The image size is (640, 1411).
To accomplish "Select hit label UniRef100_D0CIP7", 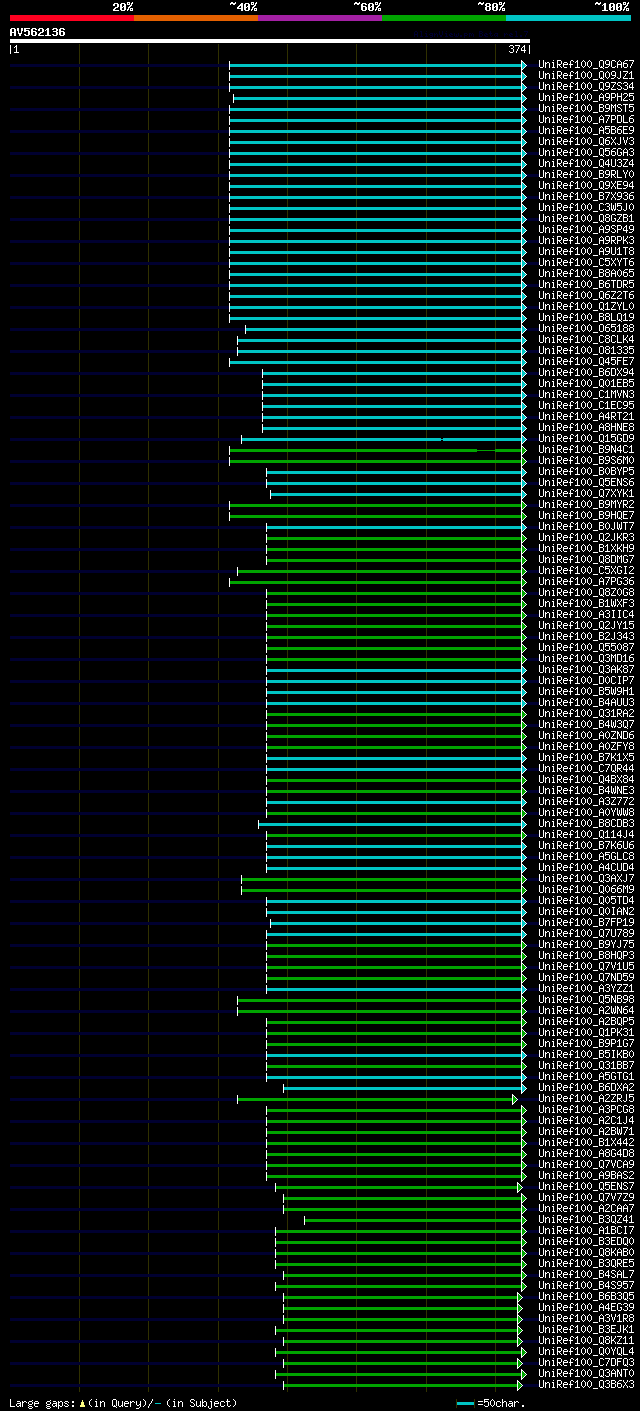I will 586,680.
